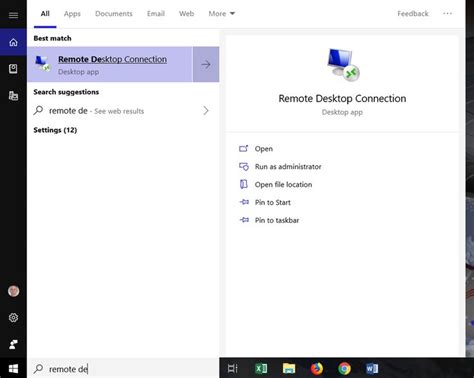Click the Best match heading

(x=52, y=38)
